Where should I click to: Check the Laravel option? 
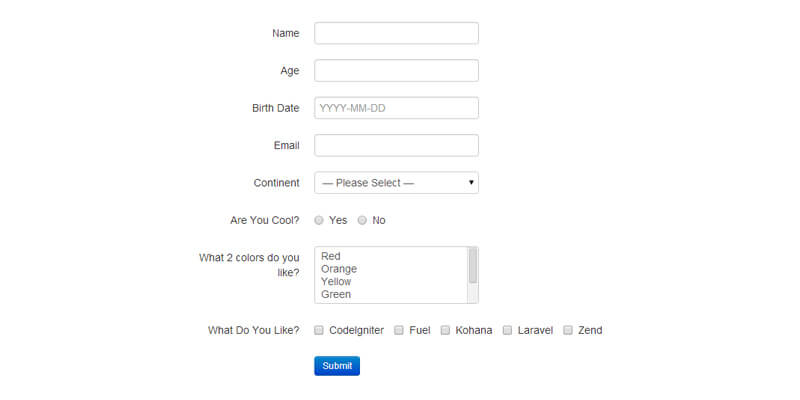point(507,330)
